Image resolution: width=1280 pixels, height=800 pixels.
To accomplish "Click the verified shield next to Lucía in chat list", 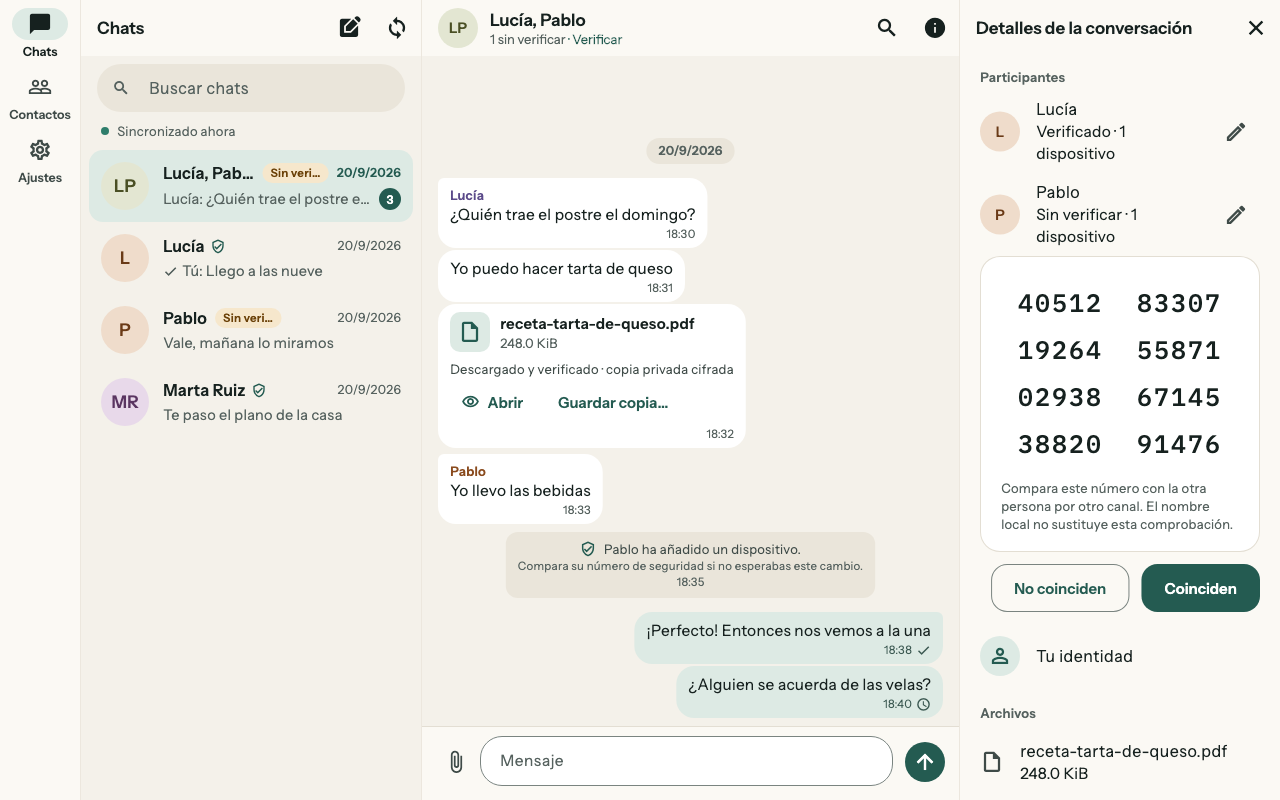I will pos(218,246).
